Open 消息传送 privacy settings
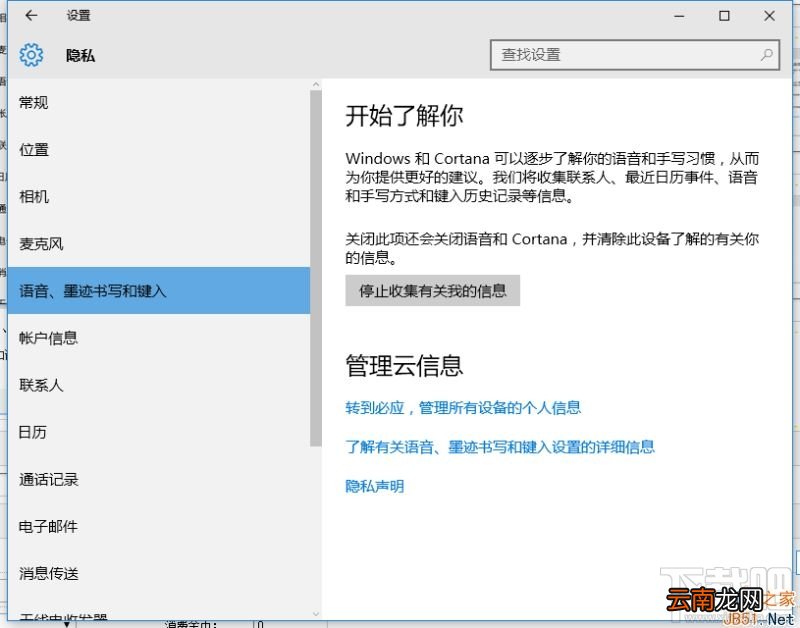This screenshot has height=628, width=800. click(x=159, y=573)
